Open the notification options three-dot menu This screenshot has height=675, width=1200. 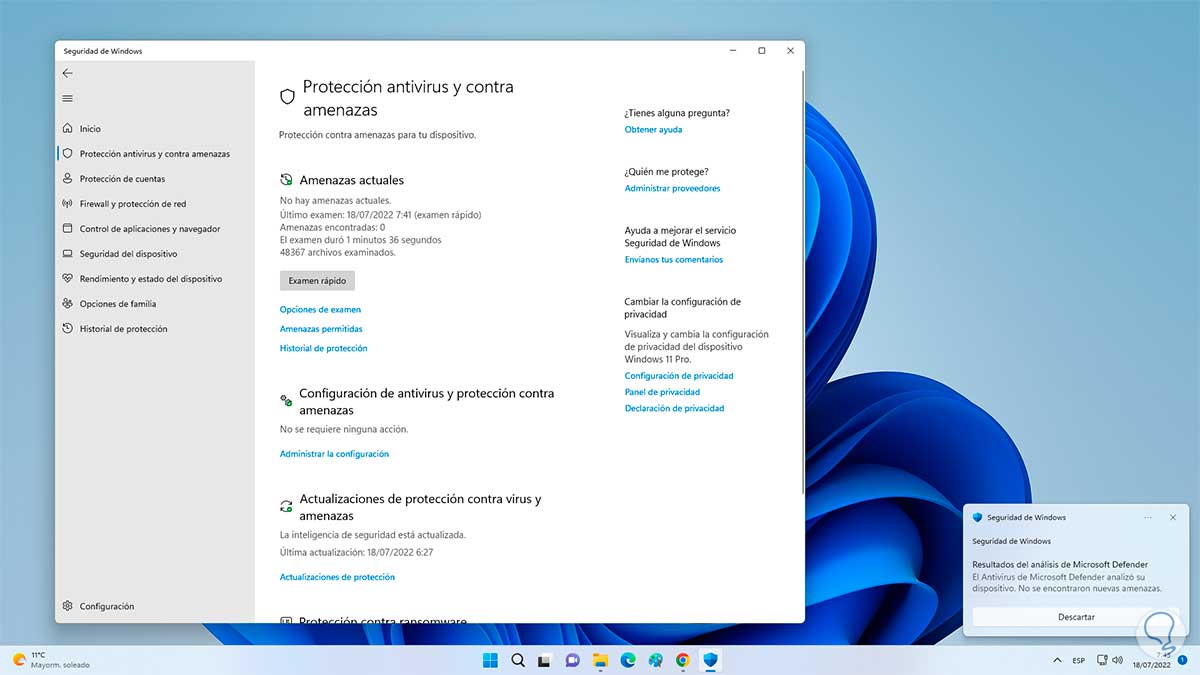click(x=1148, y=517)
